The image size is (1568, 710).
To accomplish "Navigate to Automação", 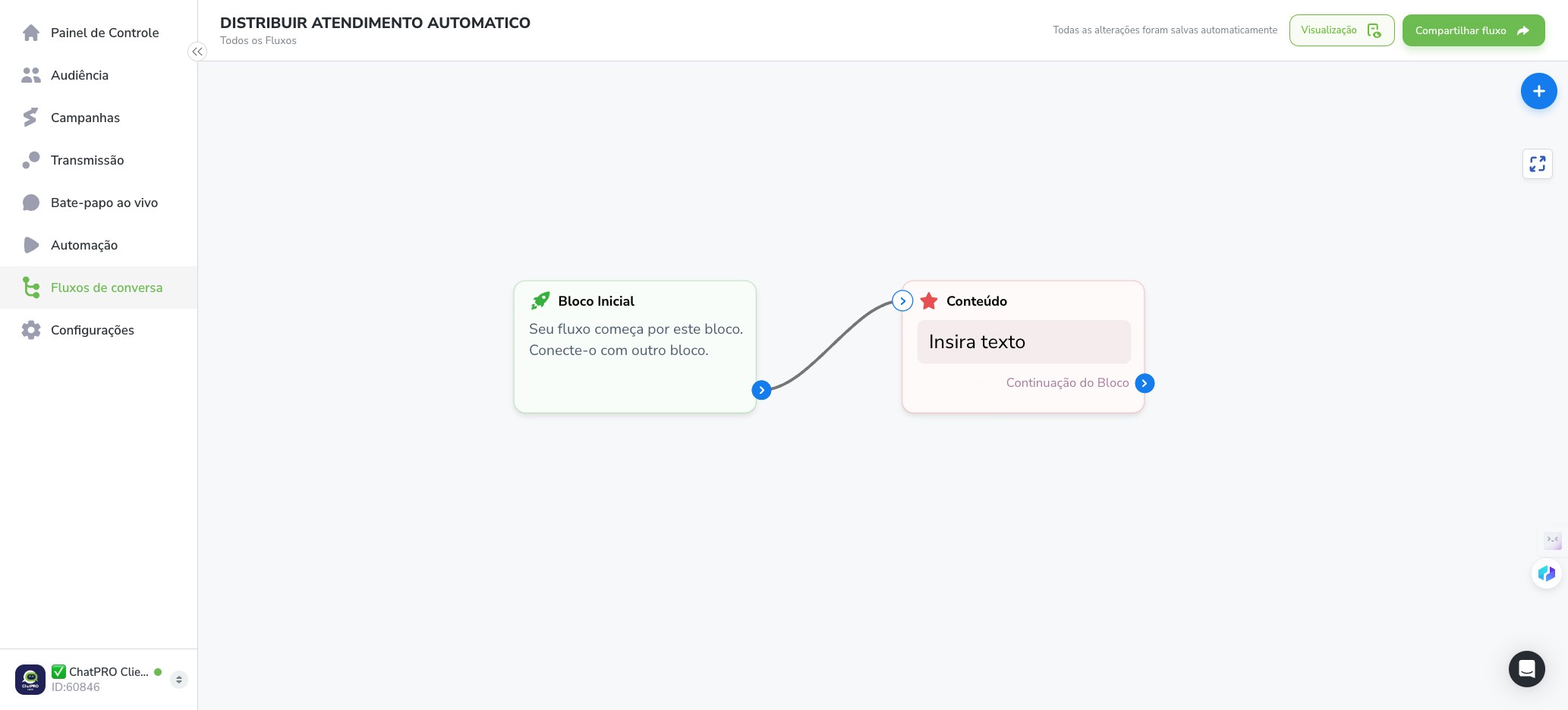I will (99, 245).
